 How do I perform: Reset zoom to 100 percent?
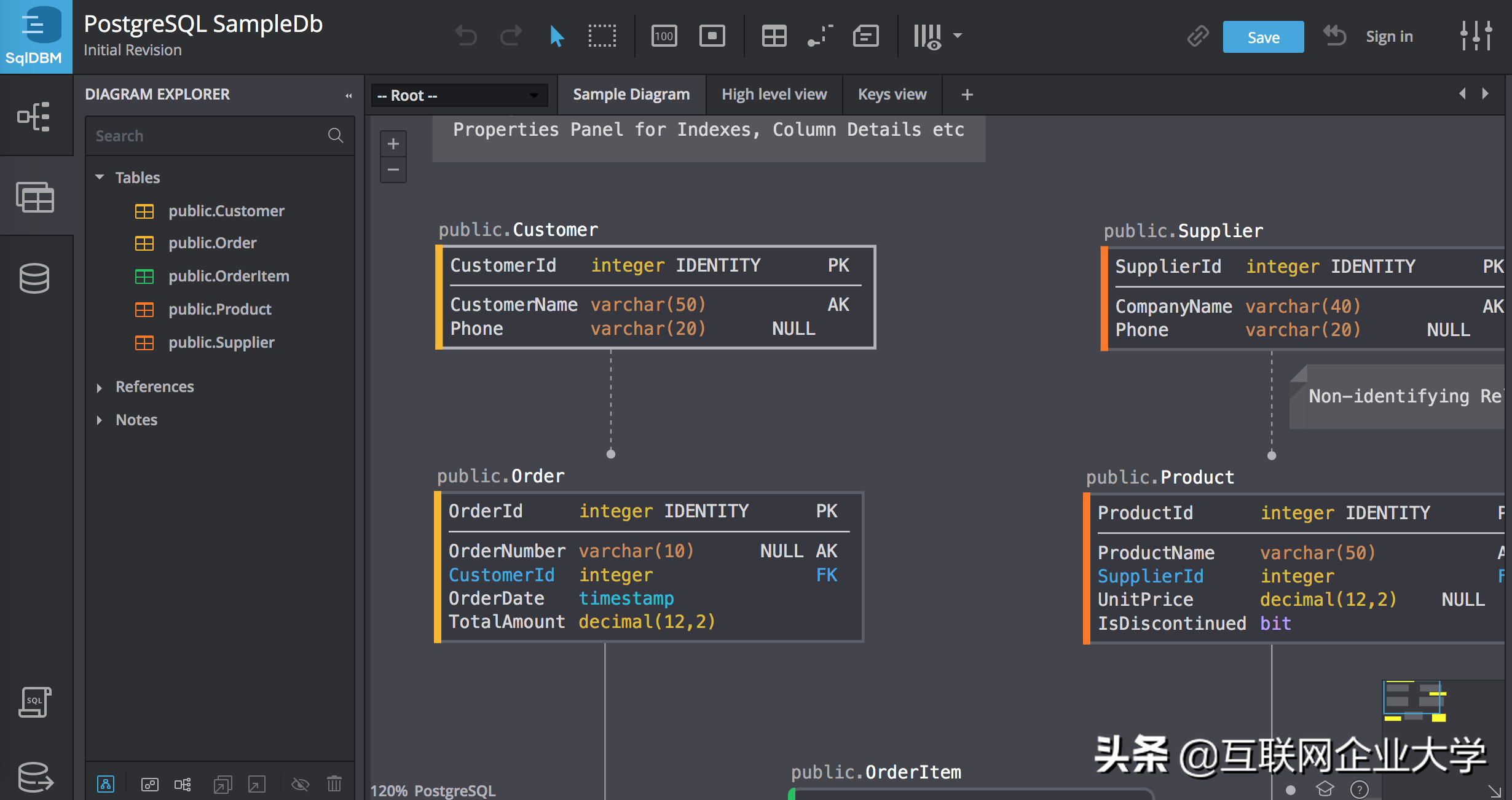pyautogui.click(x=664, y=36)
